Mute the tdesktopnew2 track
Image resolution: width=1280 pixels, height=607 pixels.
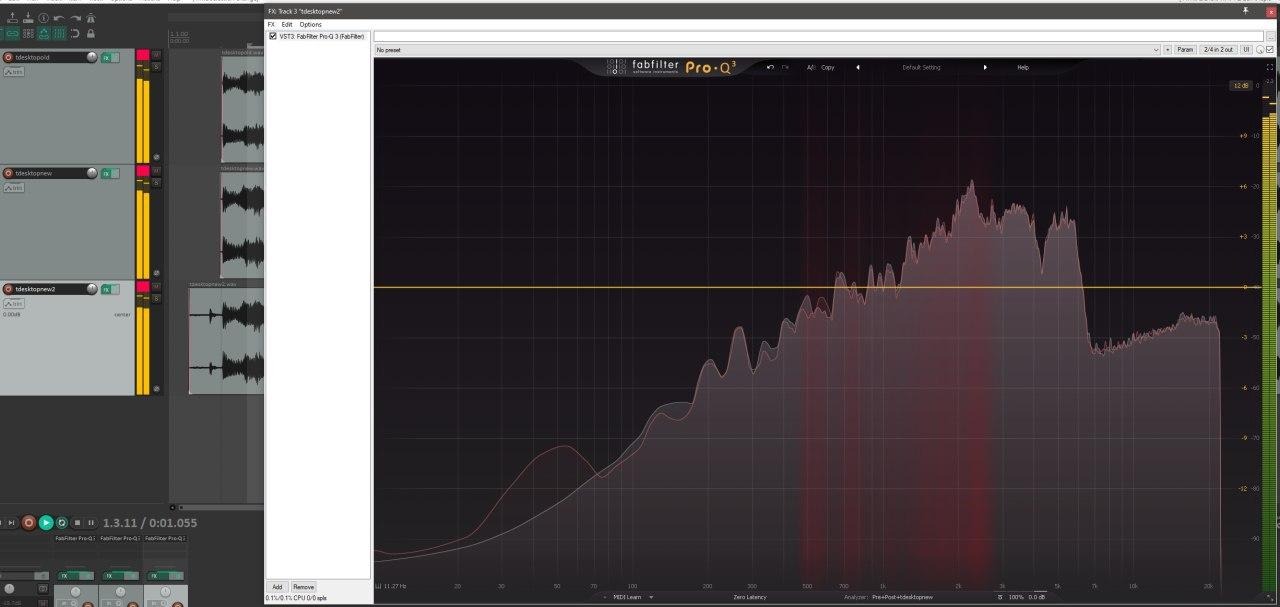coord(156,287)
